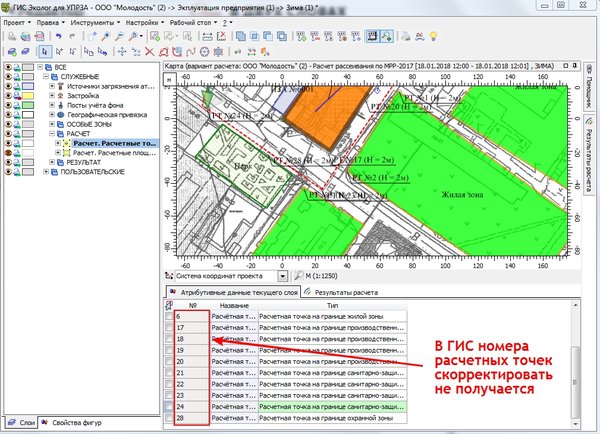Switch to the Результаты расчета tab
The image size is (600, 434).
pyautogui.click(x=346, y=292)
